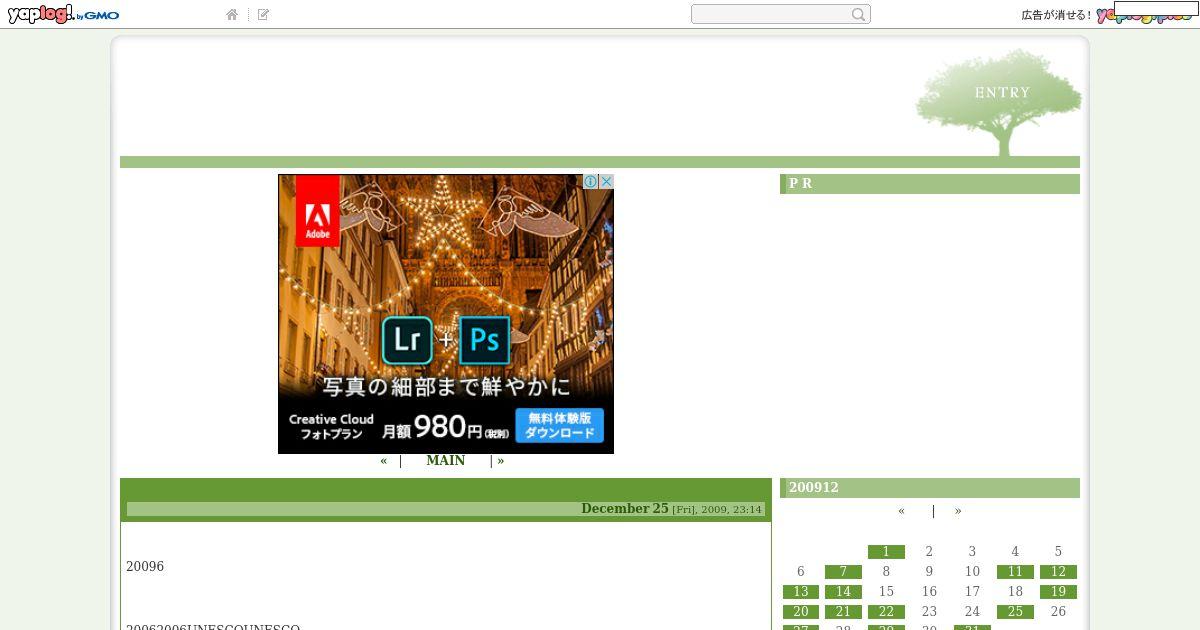
Task: Close the Adobe ad with X icon
Action: (606, 182)
